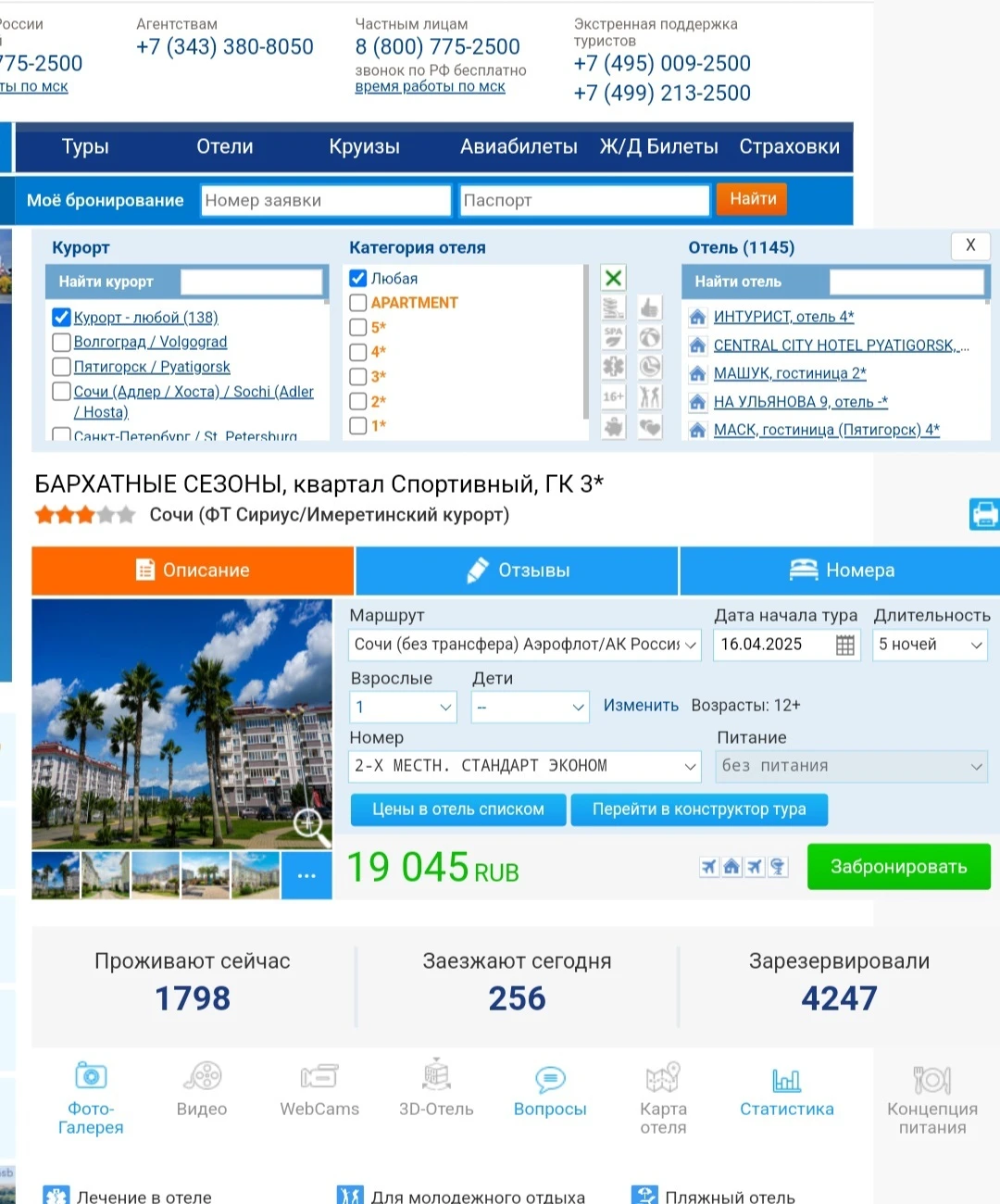Image resolution: width=1000 pixels, height=1204 pixels.
Task: Open the Статистика chart icon
Action: pos(786,1080)
